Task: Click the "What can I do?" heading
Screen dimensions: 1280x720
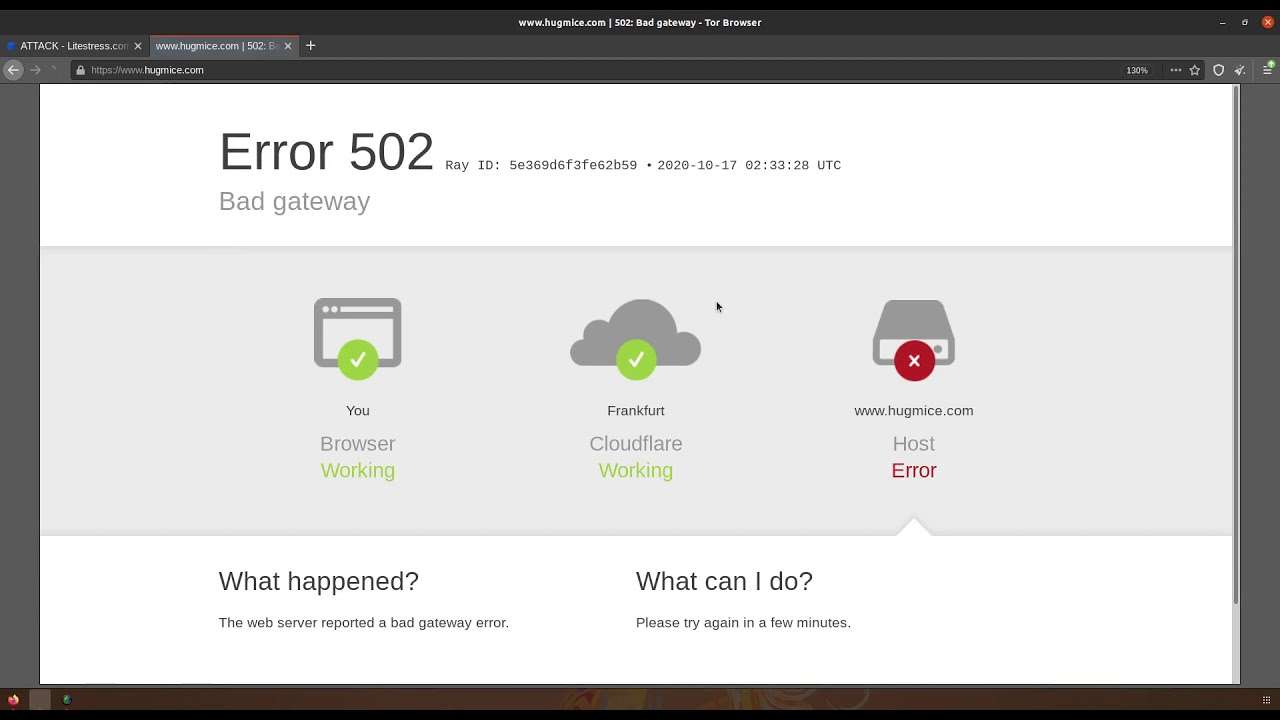Action: (x=725, y=581)
